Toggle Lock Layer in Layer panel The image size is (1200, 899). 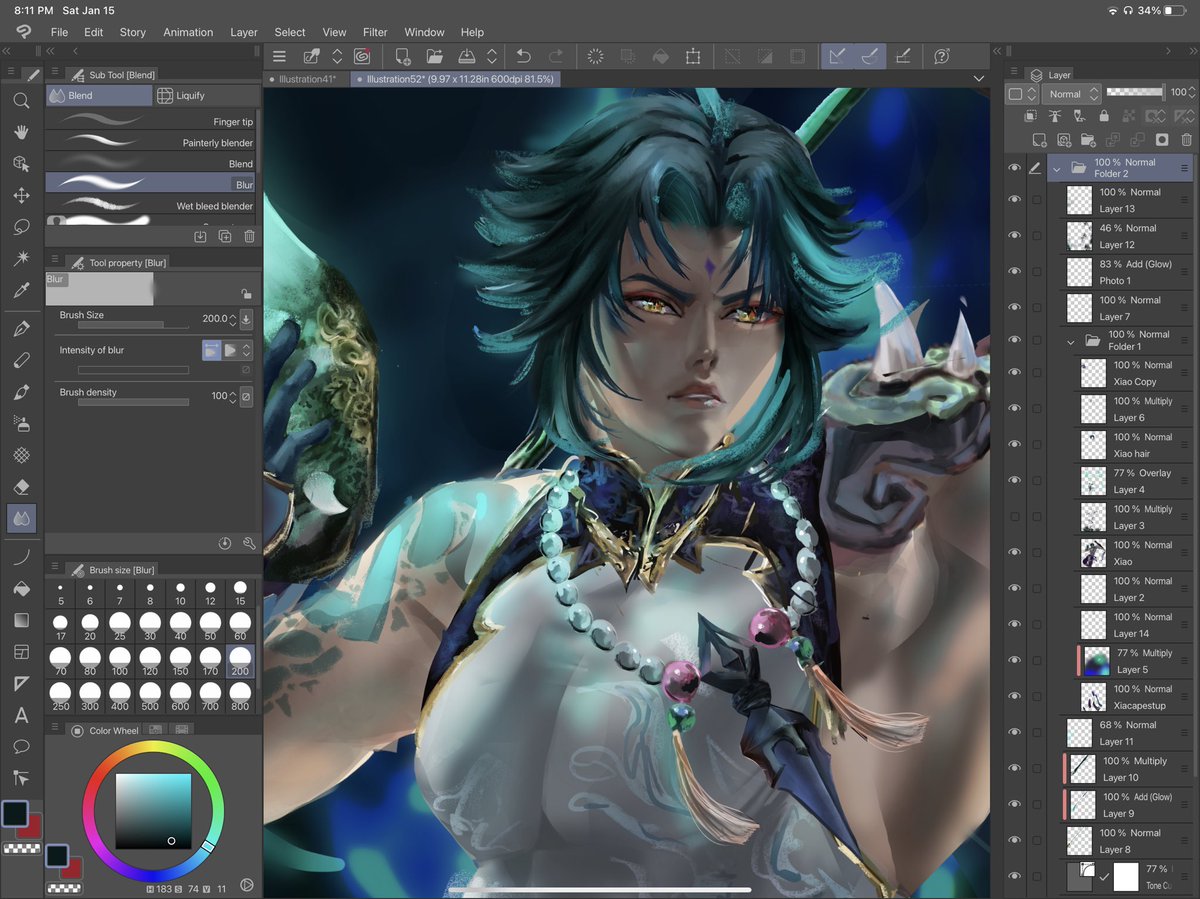point(1104,117)
